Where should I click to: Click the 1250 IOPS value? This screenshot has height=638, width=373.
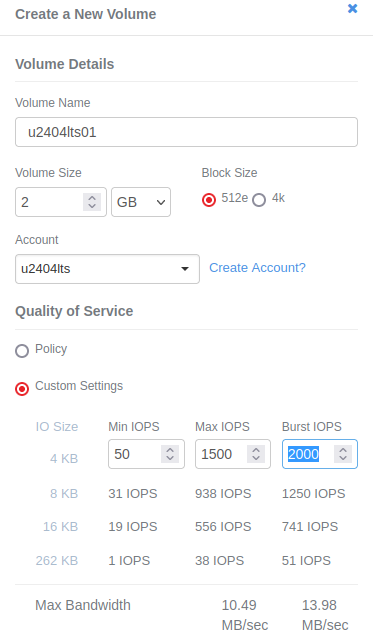(x=314, y=494)
